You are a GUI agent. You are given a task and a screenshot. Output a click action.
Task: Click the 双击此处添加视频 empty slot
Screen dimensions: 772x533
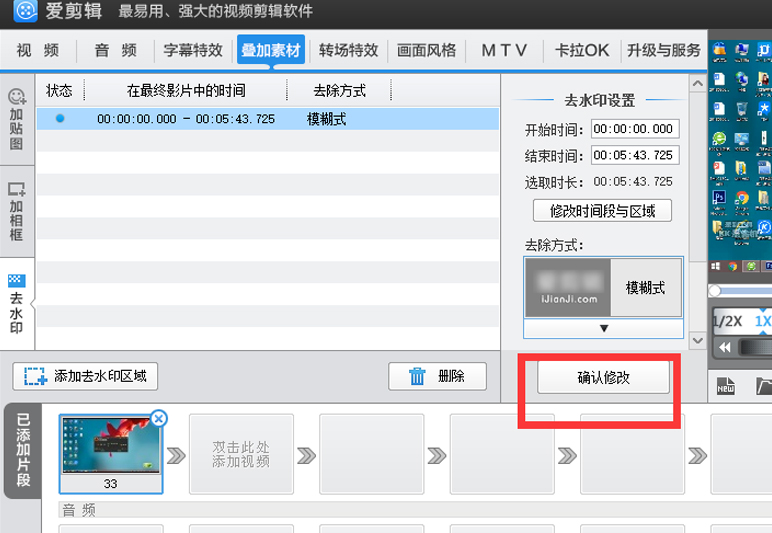click(241, 454)
